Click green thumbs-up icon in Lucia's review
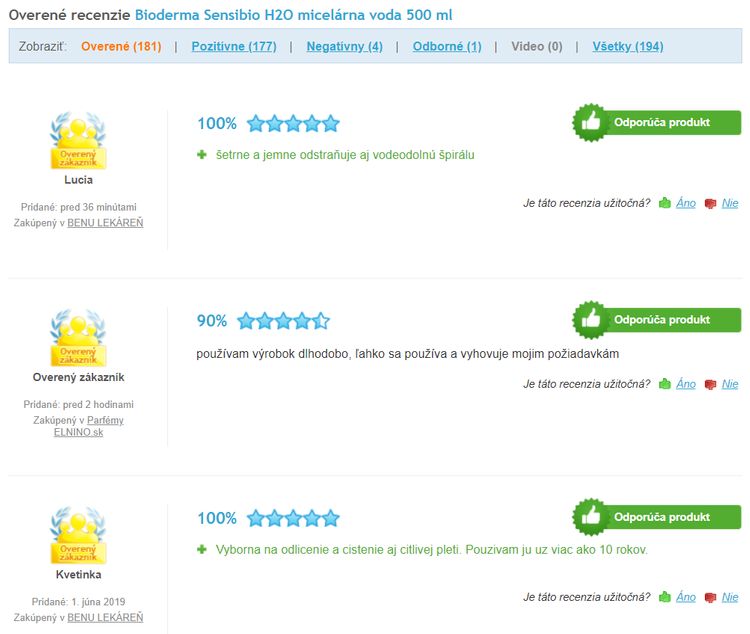Image resolution: width=750 pixels, height=634 pixels. (x=665, y=203)
